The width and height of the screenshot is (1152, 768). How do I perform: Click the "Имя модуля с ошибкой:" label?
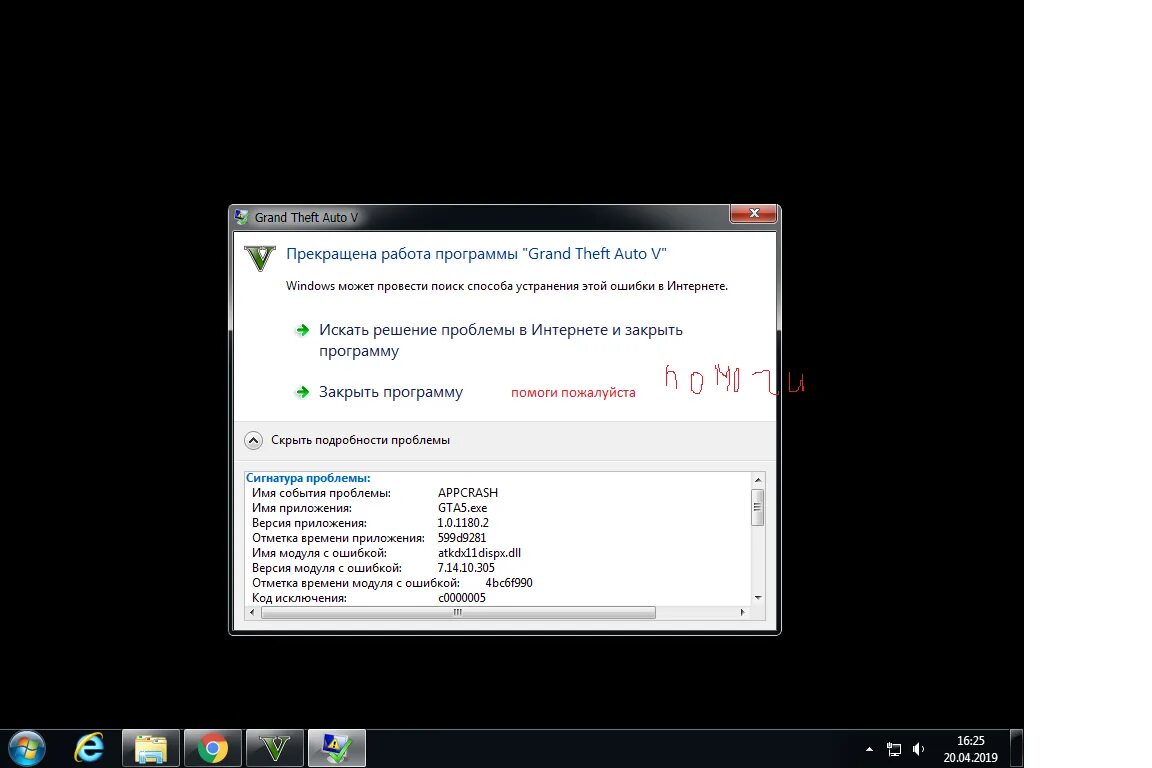(x=319, y=553)
